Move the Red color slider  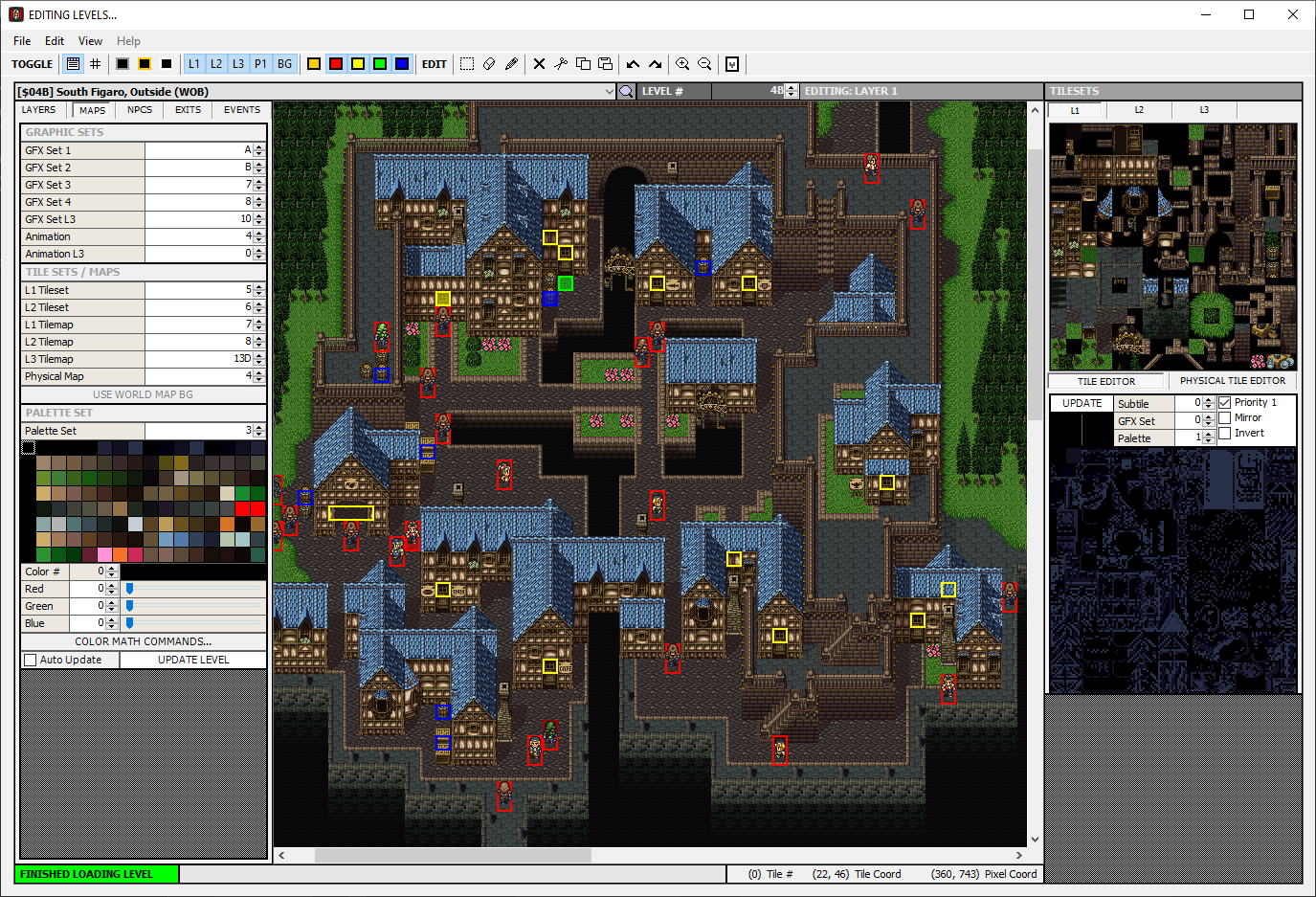(130, 589)
